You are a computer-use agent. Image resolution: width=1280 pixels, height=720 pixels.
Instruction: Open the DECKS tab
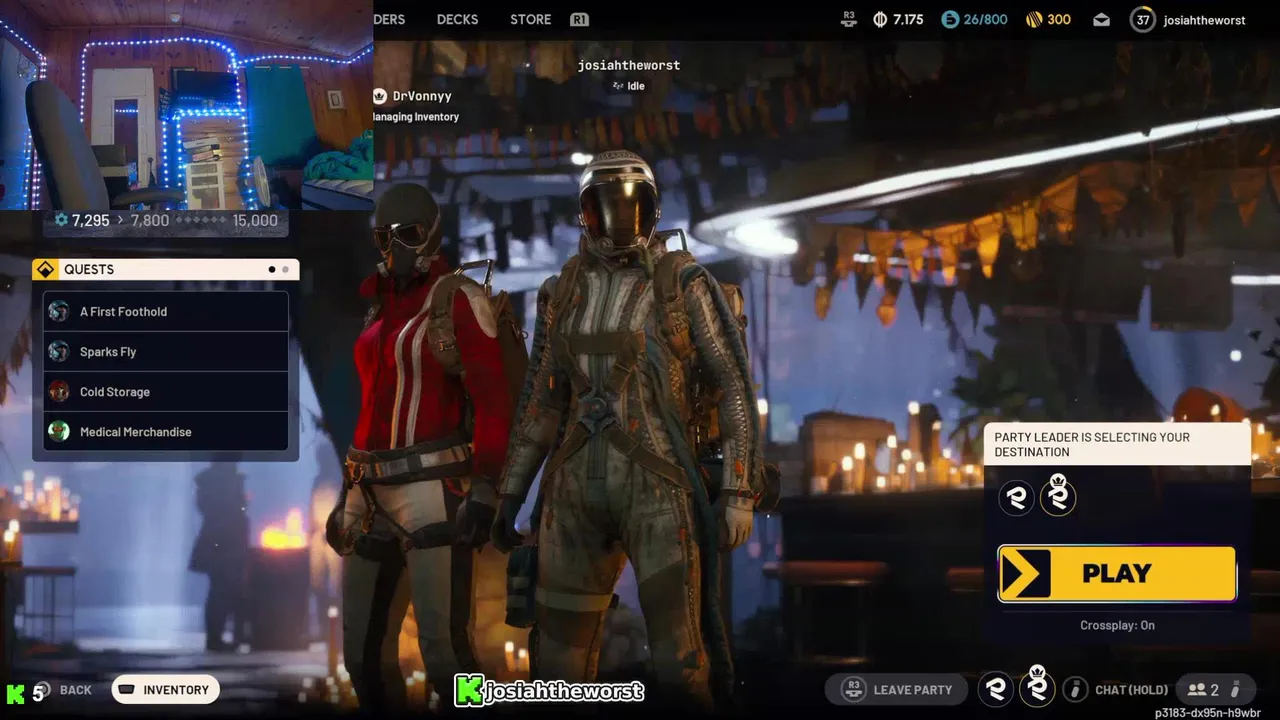[457, 19]
